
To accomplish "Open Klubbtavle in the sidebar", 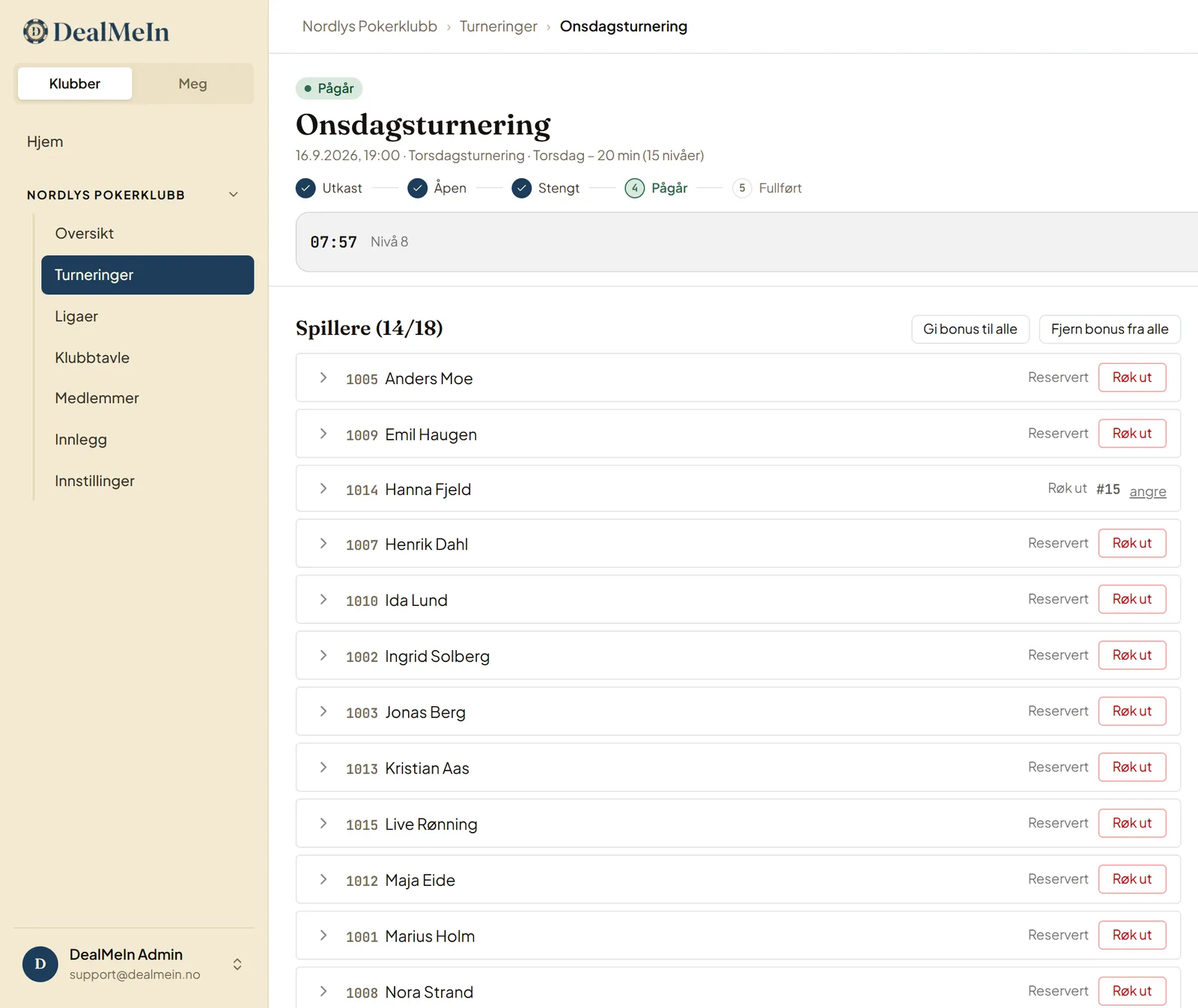I will click(x=148, y=357).
